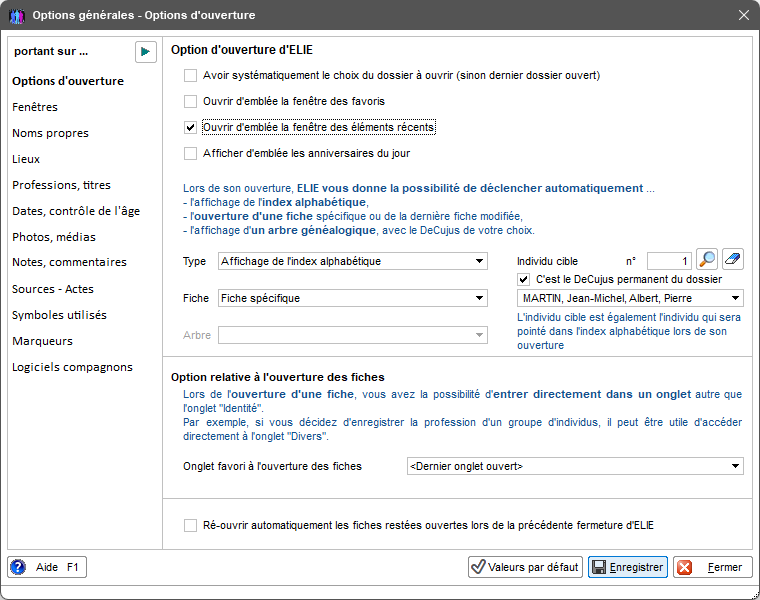This screenshot has width=760, height=600.
Task: Enable systematic choice of dossier to open
Action: (x=190, y=76)
